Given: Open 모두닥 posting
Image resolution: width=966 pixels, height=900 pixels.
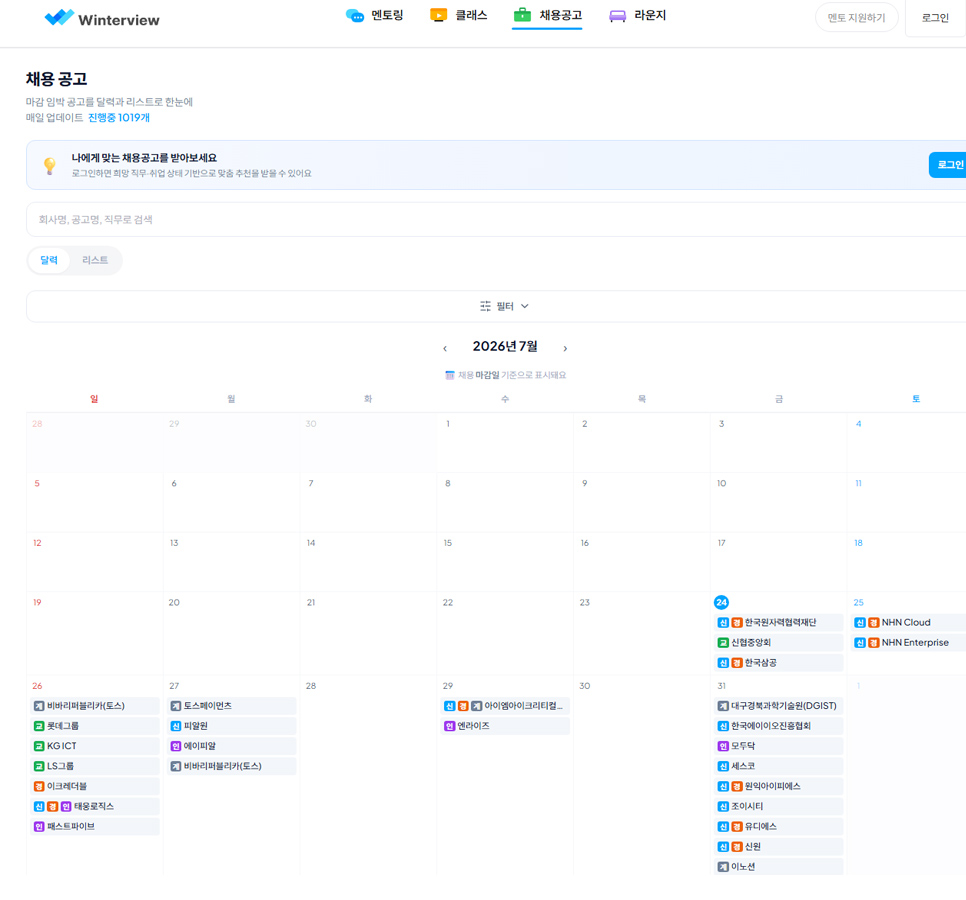Looking at the screenshot, I should click(778, 746).
